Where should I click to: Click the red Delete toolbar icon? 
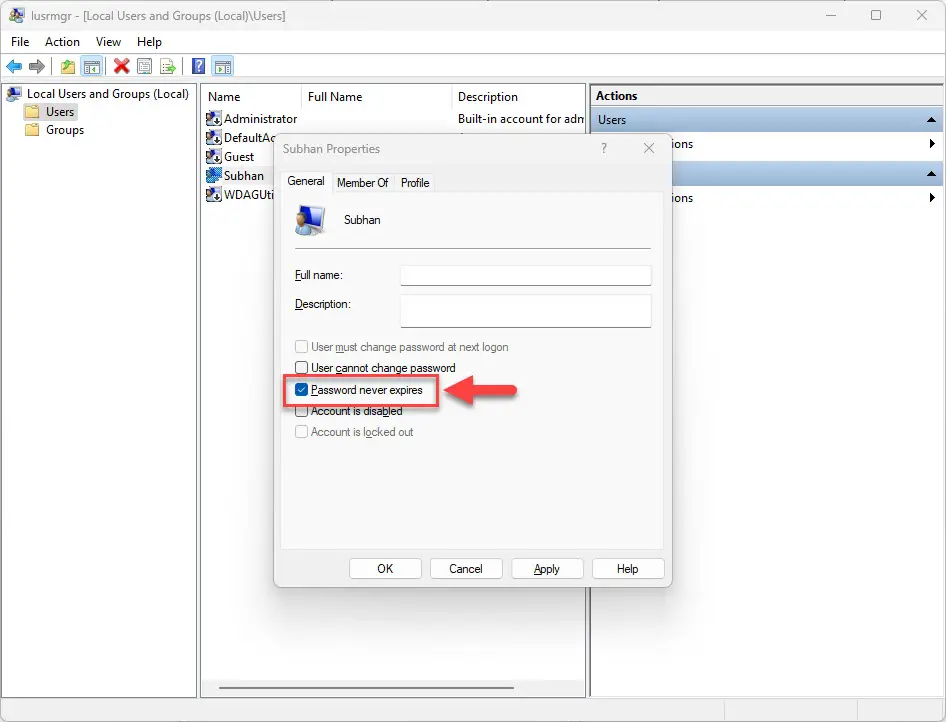click(x=122, y=66)
